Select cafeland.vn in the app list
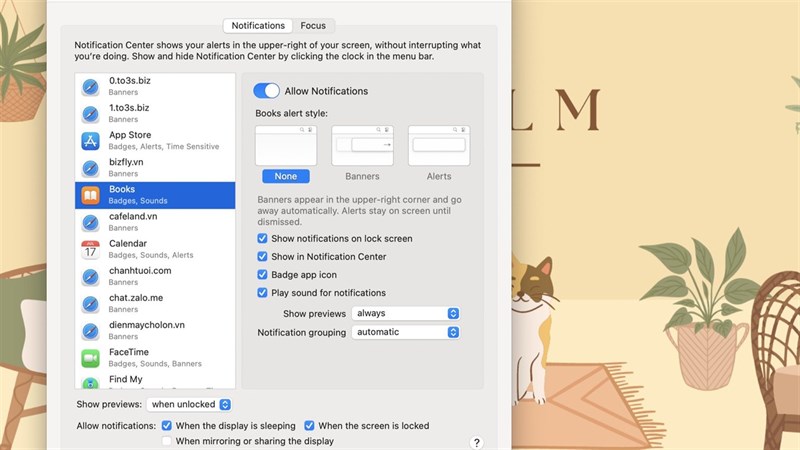Screen dimensions: 800x450 (155, 222)
